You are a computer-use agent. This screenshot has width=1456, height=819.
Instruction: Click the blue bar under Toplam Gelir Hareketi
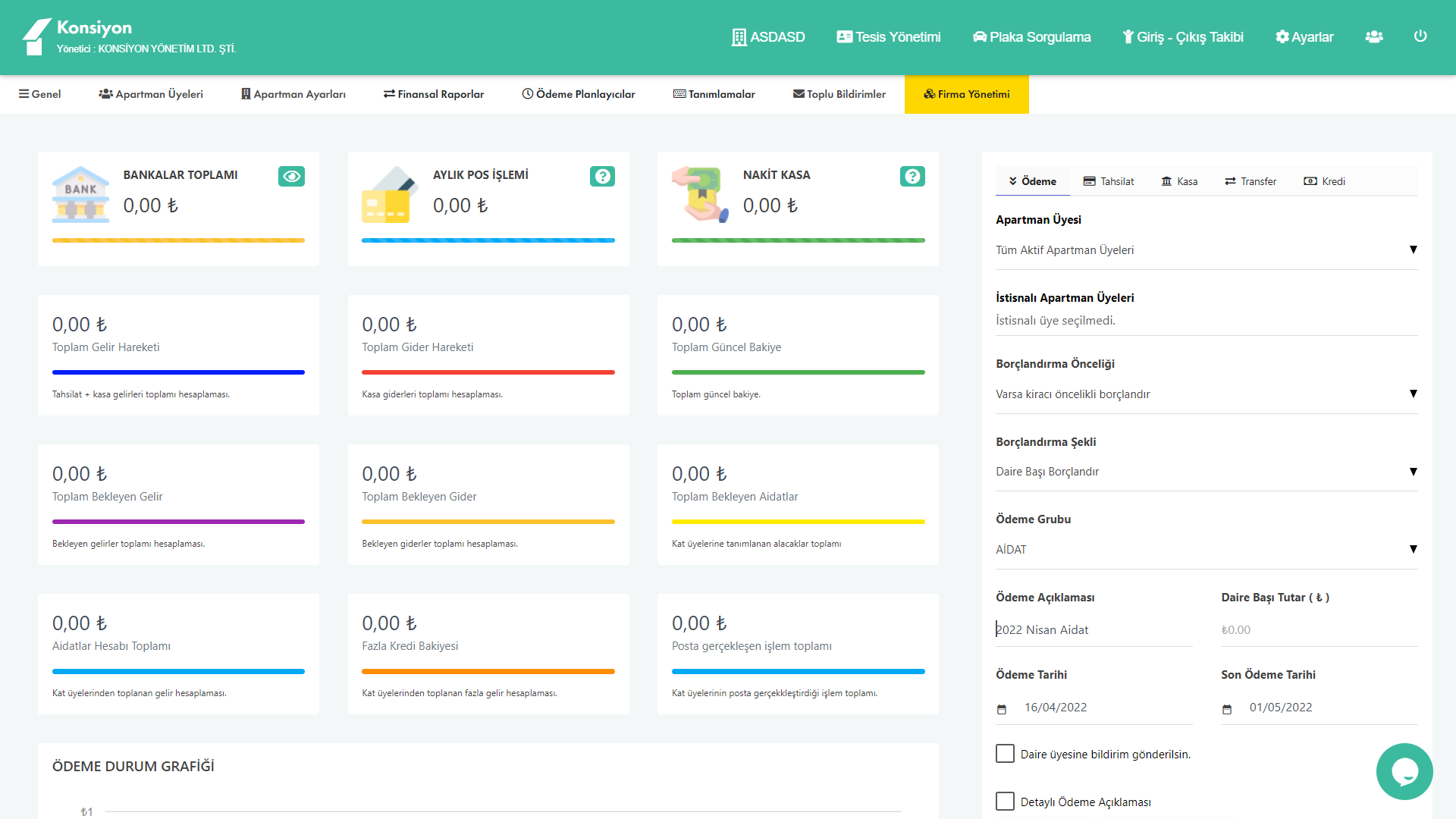[178, 372]
